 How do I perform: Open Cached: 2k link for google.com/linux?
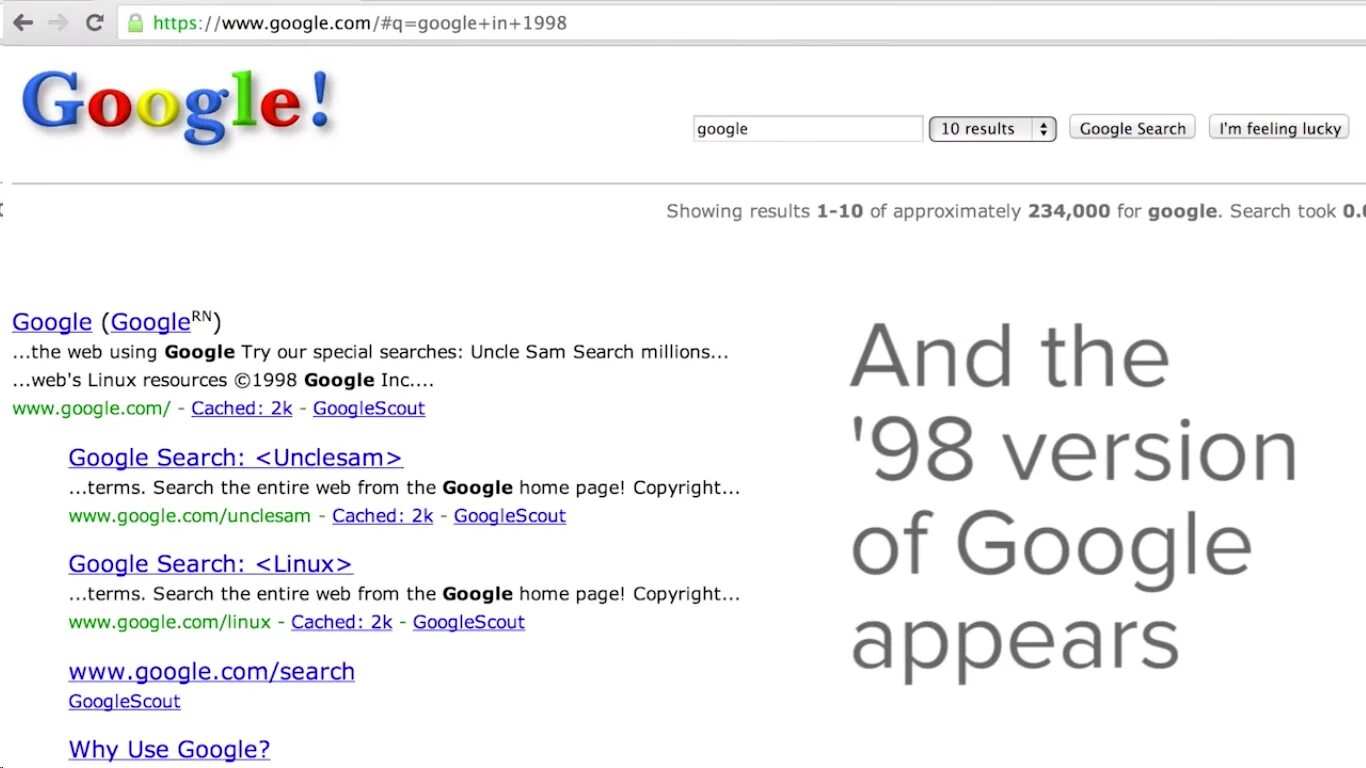point(342,622)
